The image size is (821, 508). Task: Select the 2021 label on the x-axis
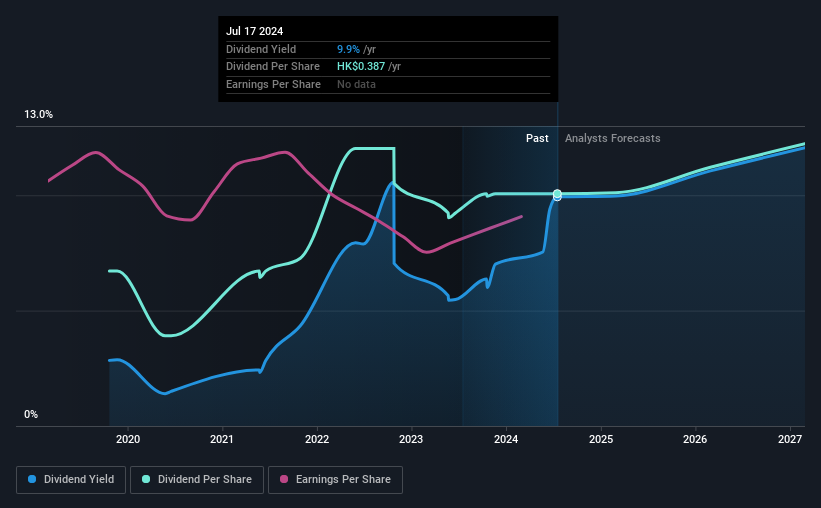point(222,439)
